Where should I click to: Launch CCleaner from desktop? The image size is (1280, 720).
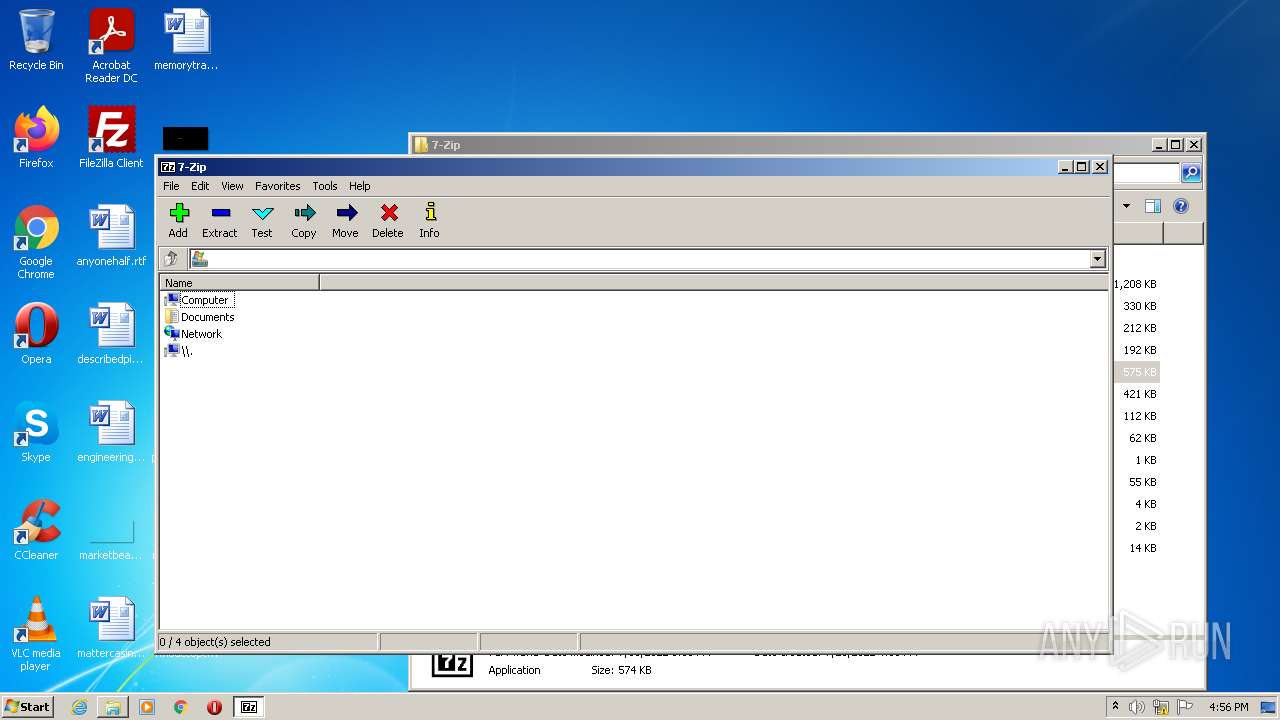click(36, 530)
